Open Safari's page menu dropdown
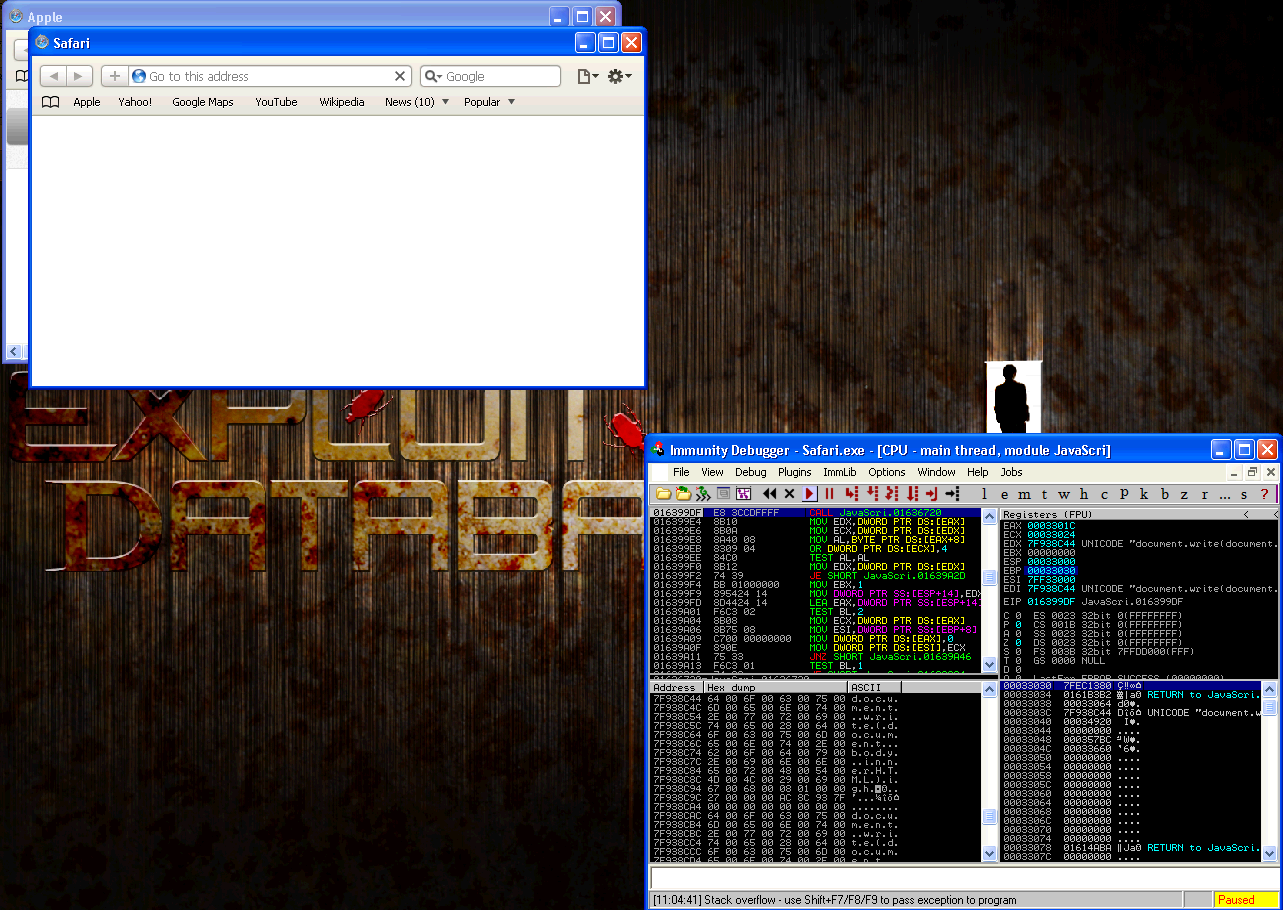 [x=588, y=76]
